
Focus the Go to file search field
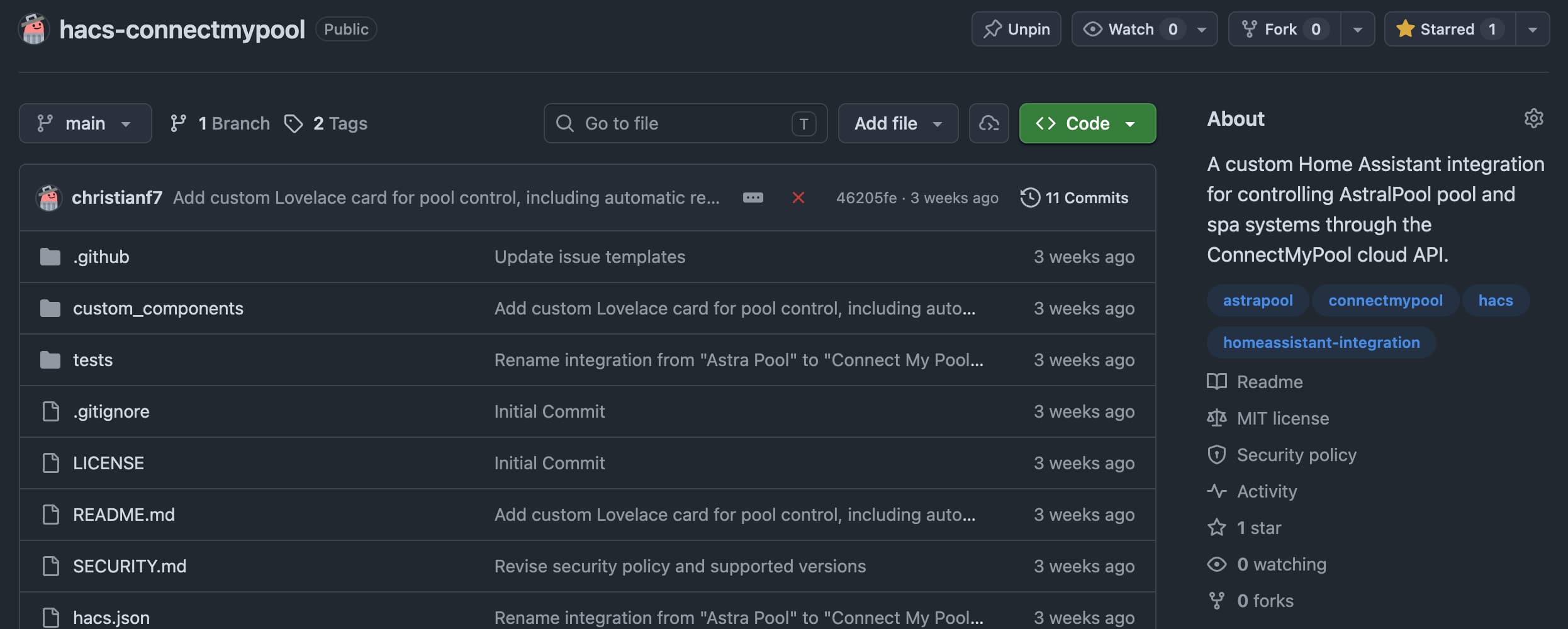click(x=685, y=123)
